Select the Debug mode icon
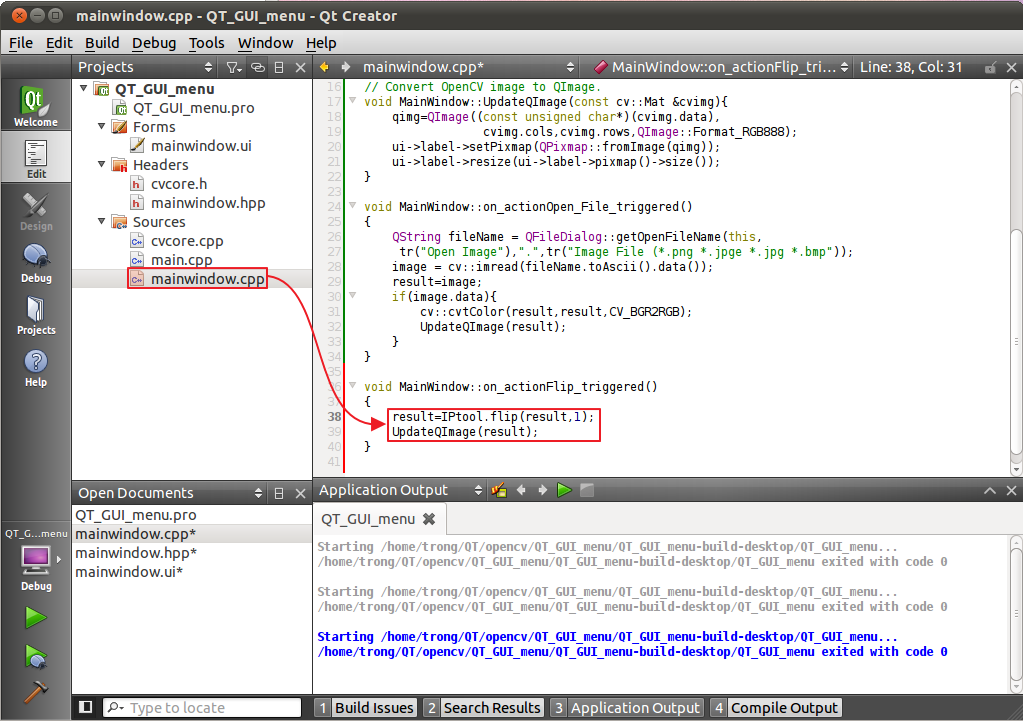This screenshot has width=1023, height=721. [x=36, y=263]
